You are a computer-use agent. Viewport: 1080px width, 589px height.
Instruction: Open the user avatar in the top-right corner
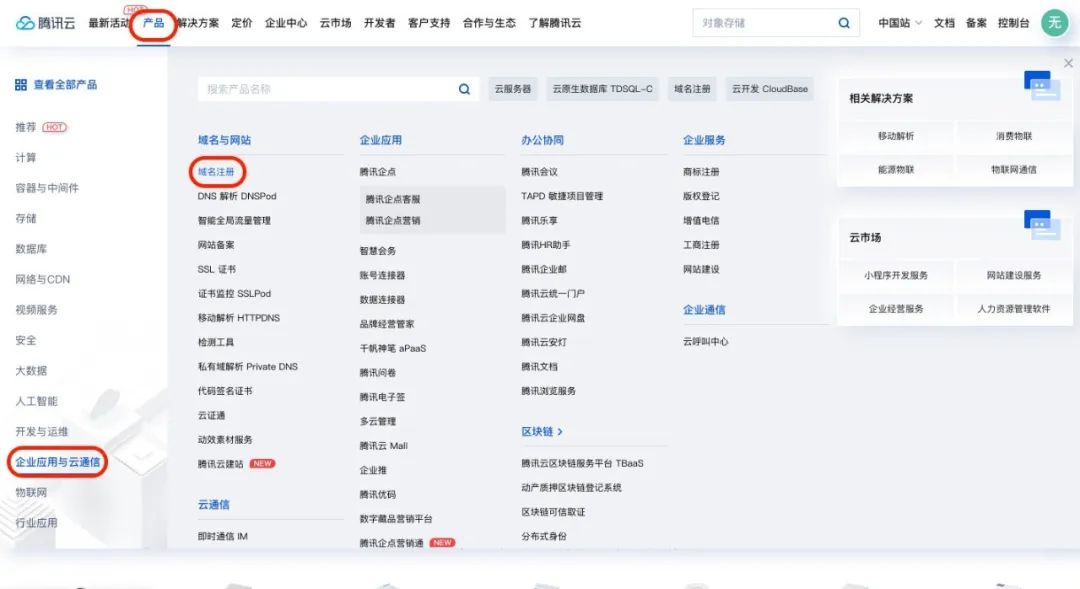point(1054,23)
